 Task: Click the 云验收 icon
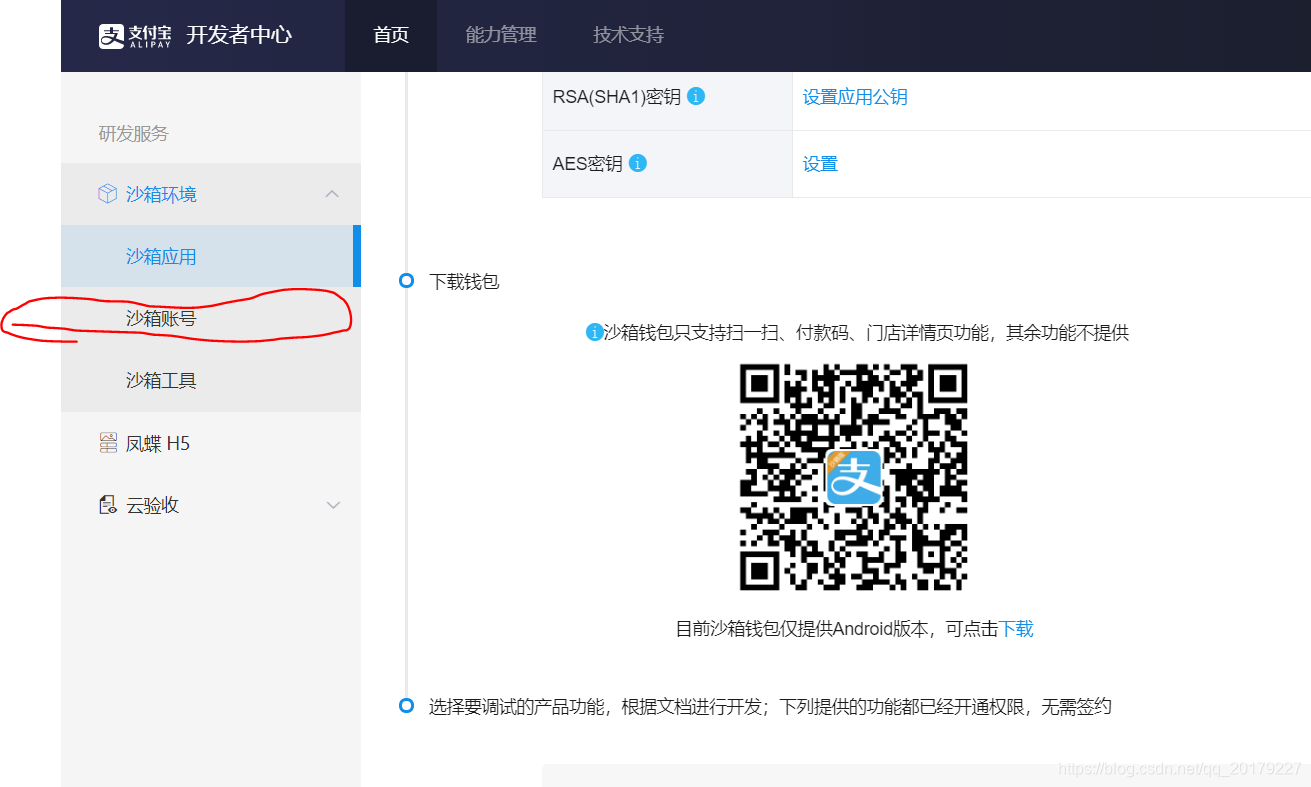coord(108,505)
